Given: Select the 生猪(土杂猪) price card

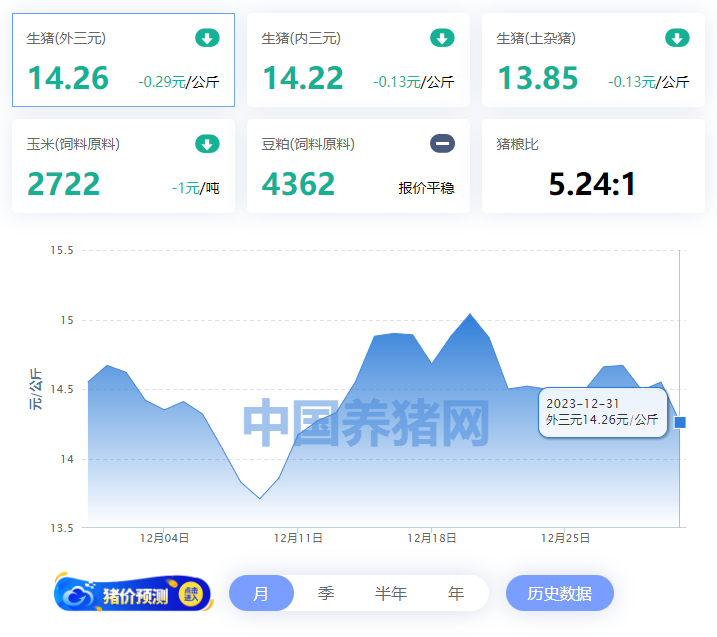Looking at the screenshot, I should [593, 60].
